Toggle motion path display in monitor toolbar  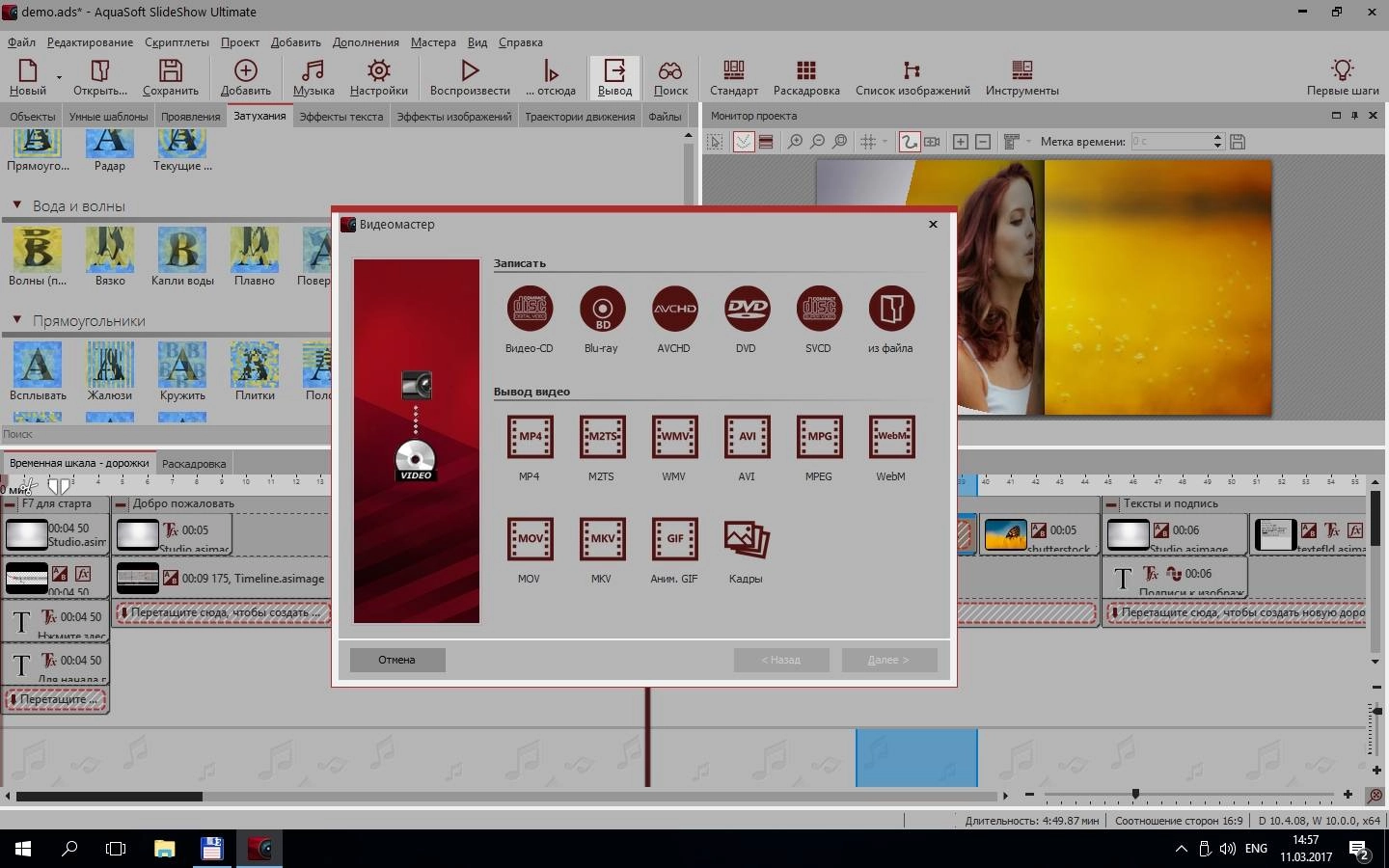(910, 142)
